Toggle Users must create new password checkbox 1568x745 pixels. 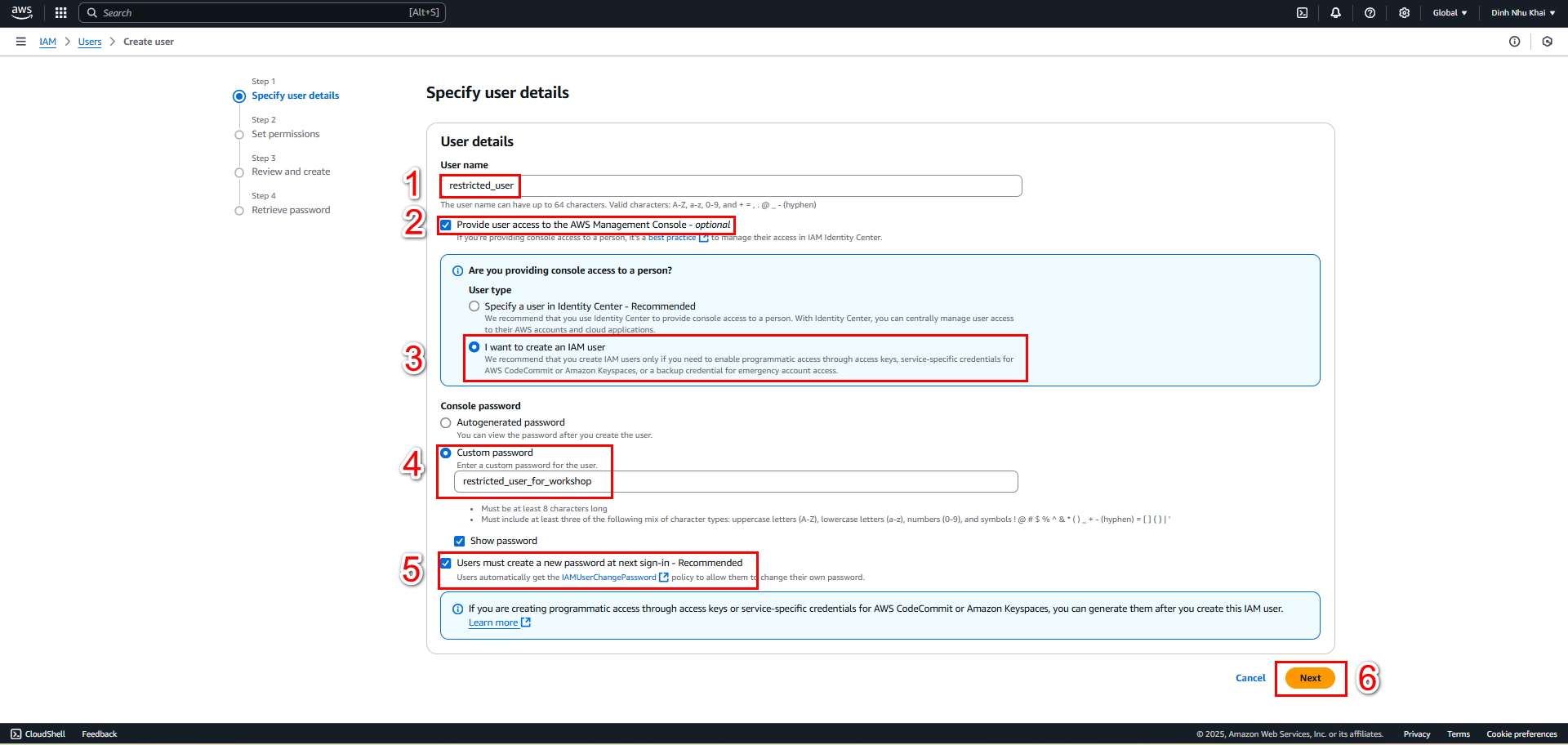coord(446,564)
